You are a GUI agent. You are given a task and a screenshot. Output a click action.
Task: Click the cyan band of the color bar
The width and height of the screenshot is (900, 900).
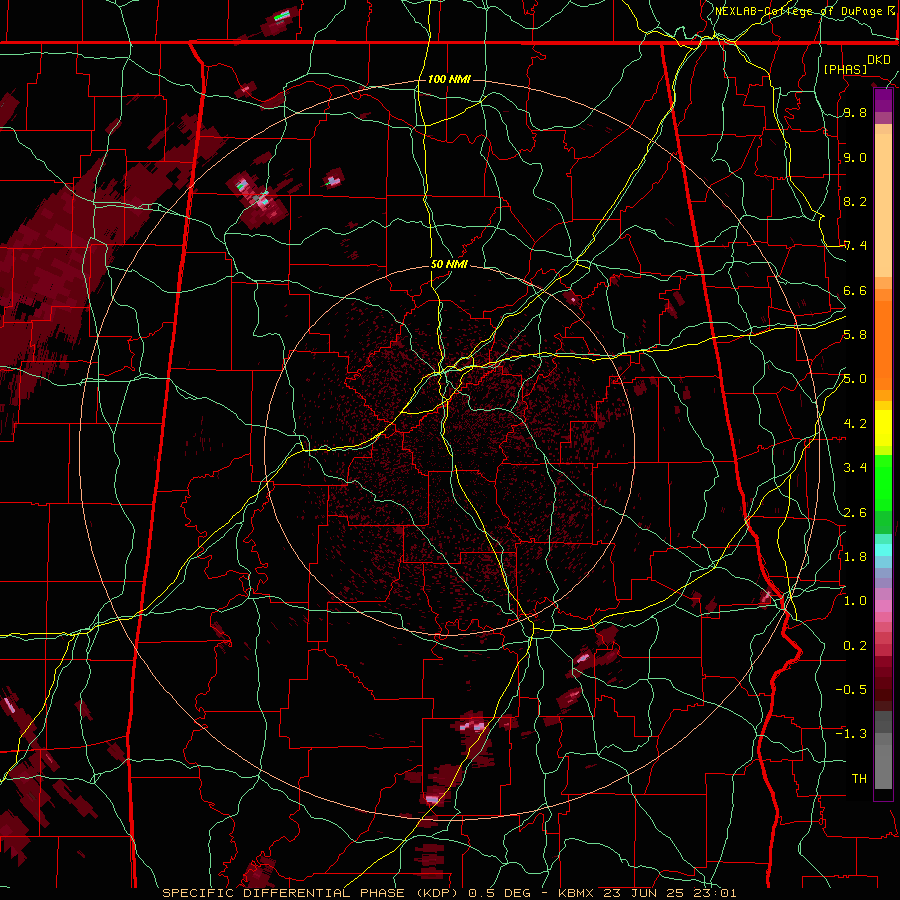[x=883, y=550]
